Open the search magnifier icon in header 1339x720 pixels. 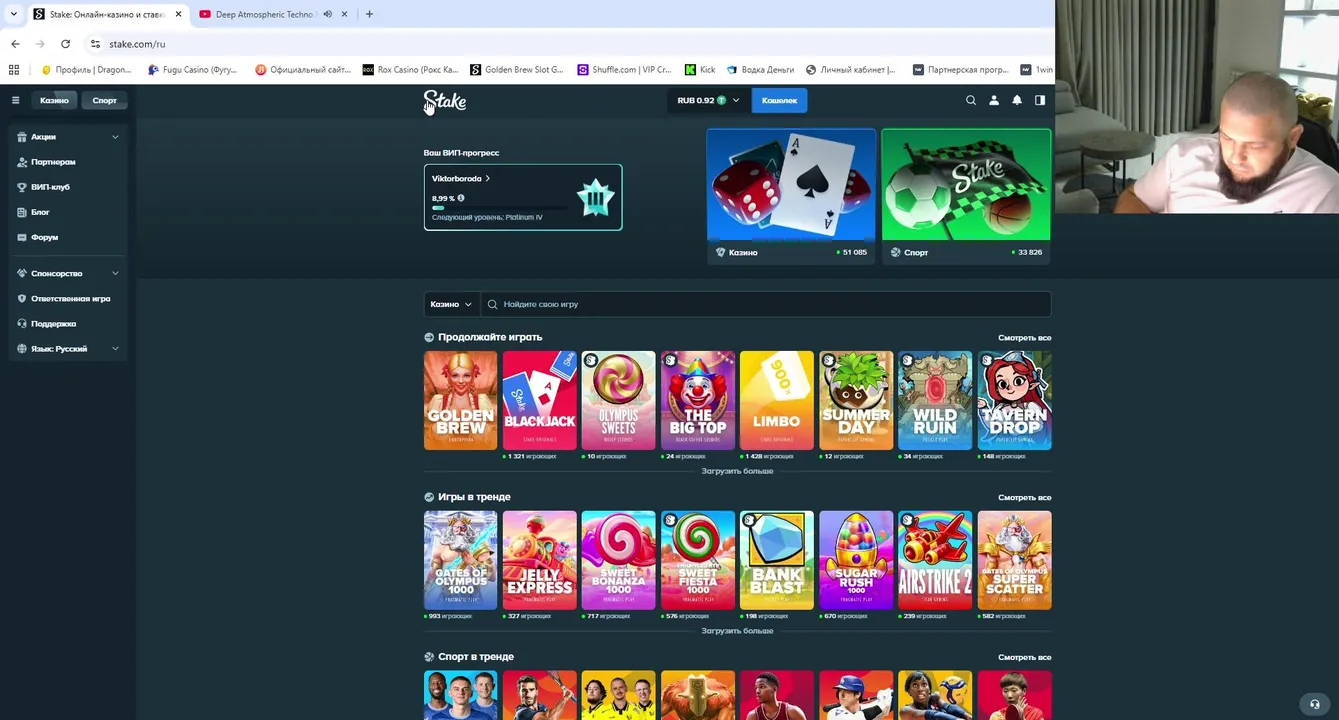pyautogui.click(x=970, y=100)
